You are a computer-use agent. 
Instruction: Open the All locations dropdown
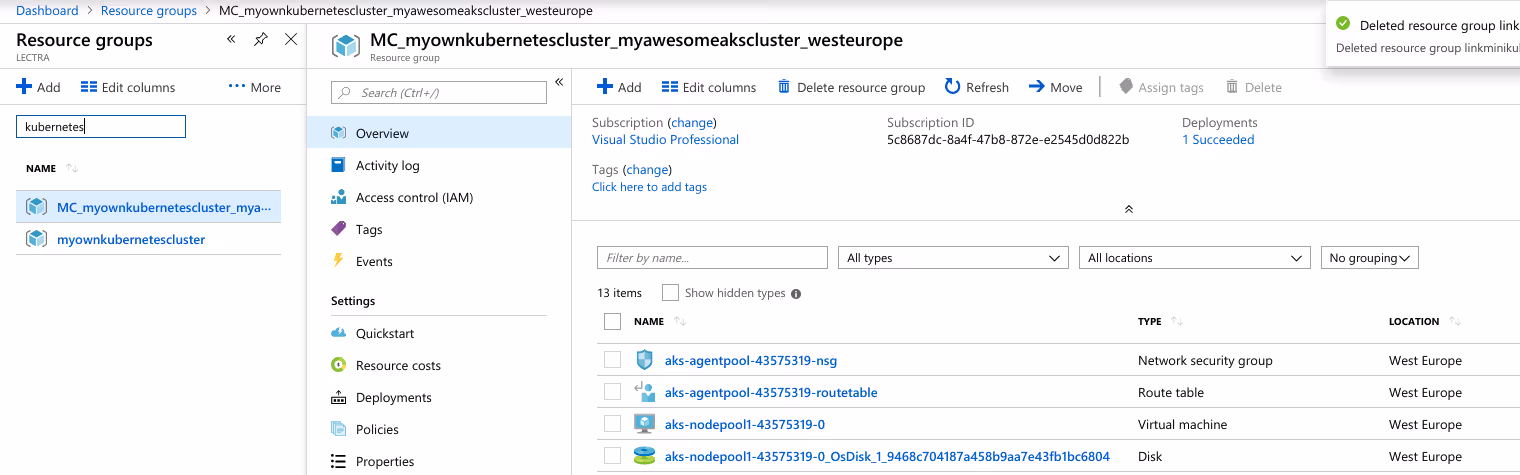click(1194, 258)
